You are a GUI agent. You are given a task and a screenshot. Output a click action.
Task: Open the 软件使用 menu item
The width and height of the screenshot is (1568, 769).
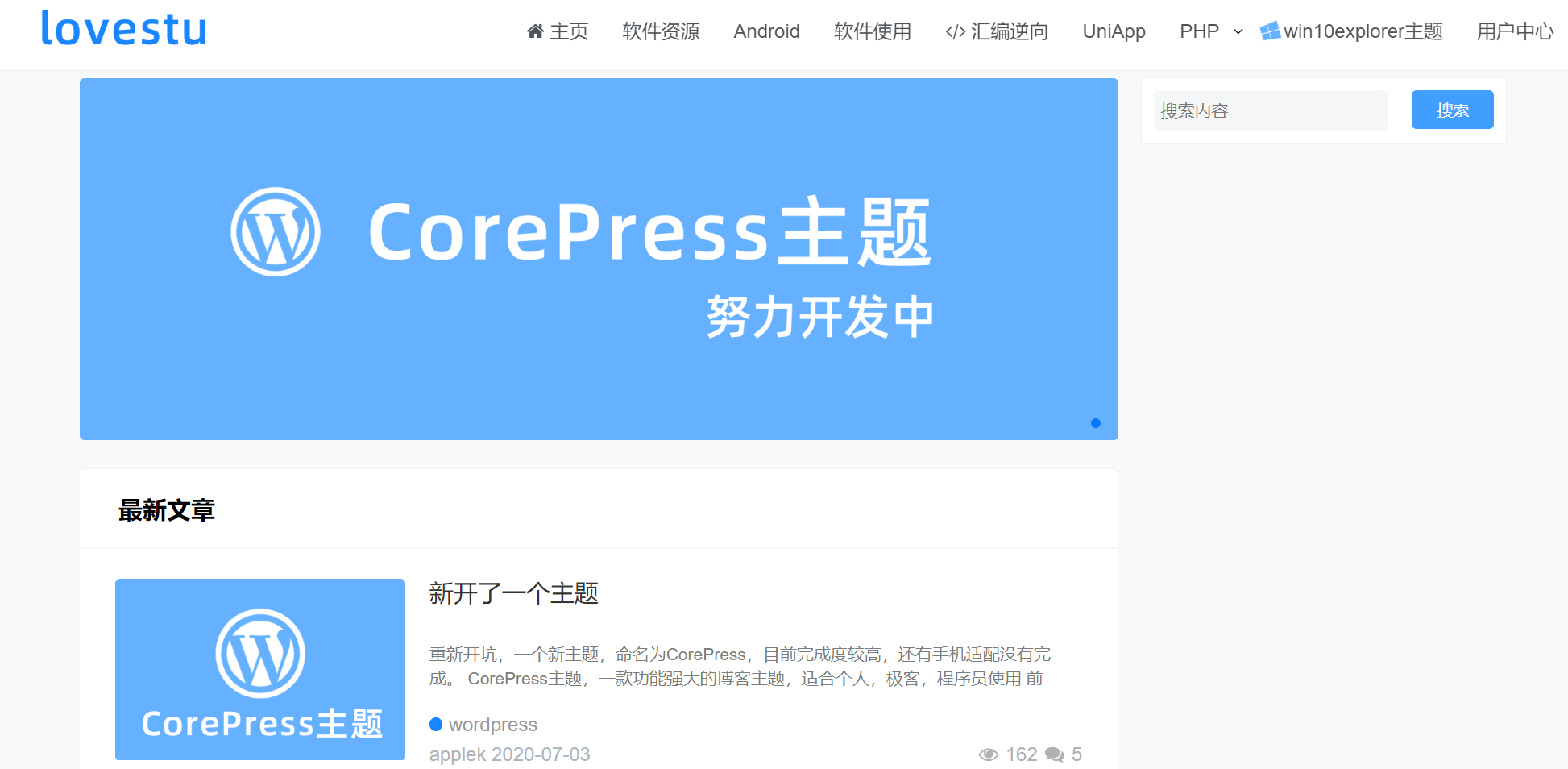[x=873, y=31]
